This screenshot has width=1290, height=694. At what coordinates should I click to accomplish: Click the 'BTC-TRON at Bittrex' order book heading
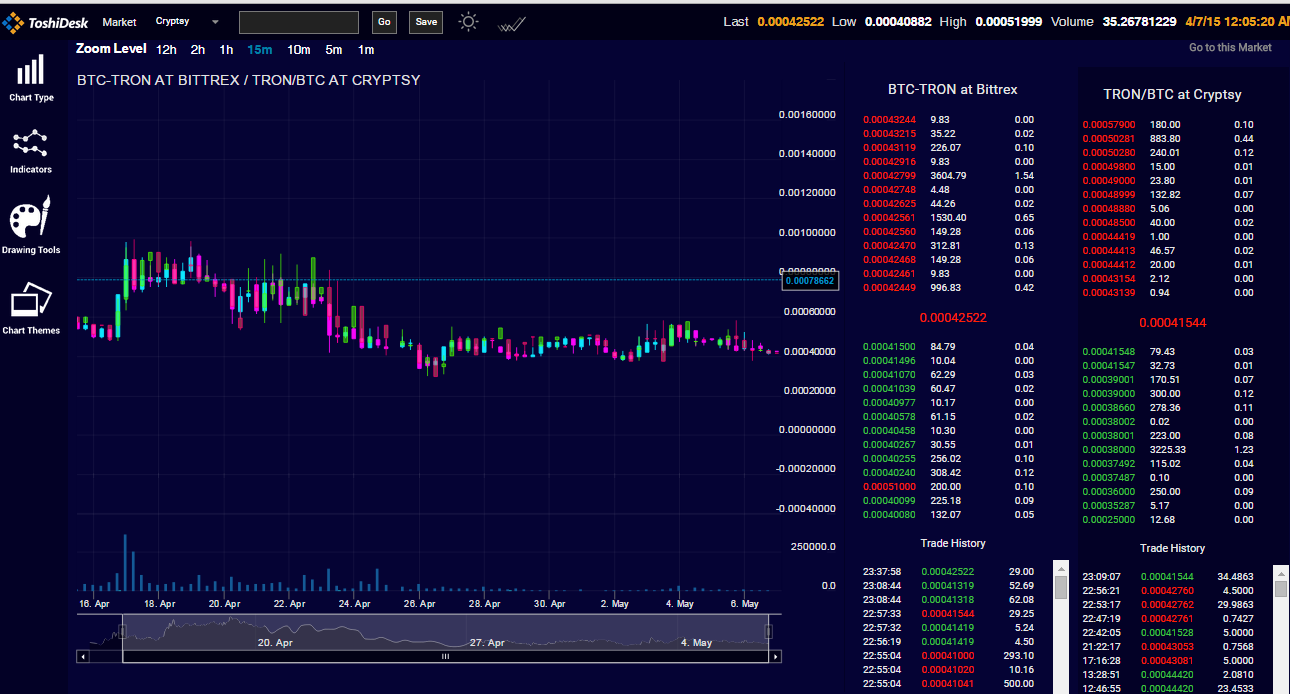point(952,90)
